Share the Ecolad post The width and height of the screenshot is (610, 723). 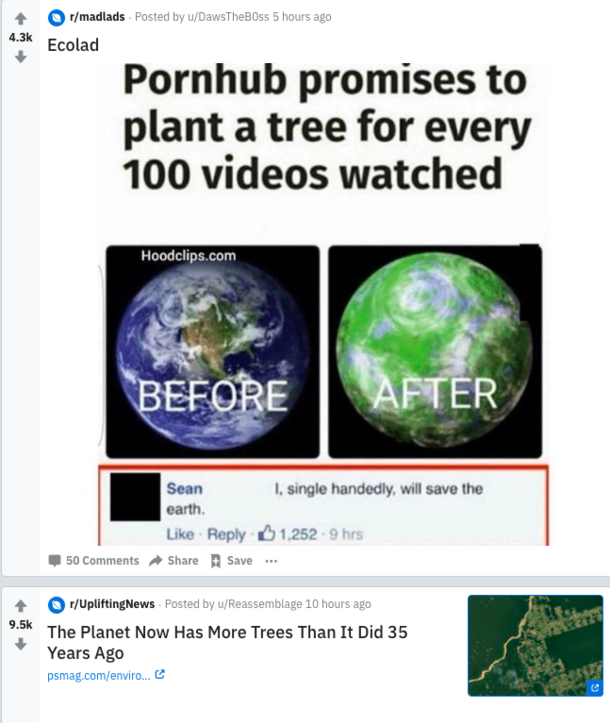click(174, 561)
